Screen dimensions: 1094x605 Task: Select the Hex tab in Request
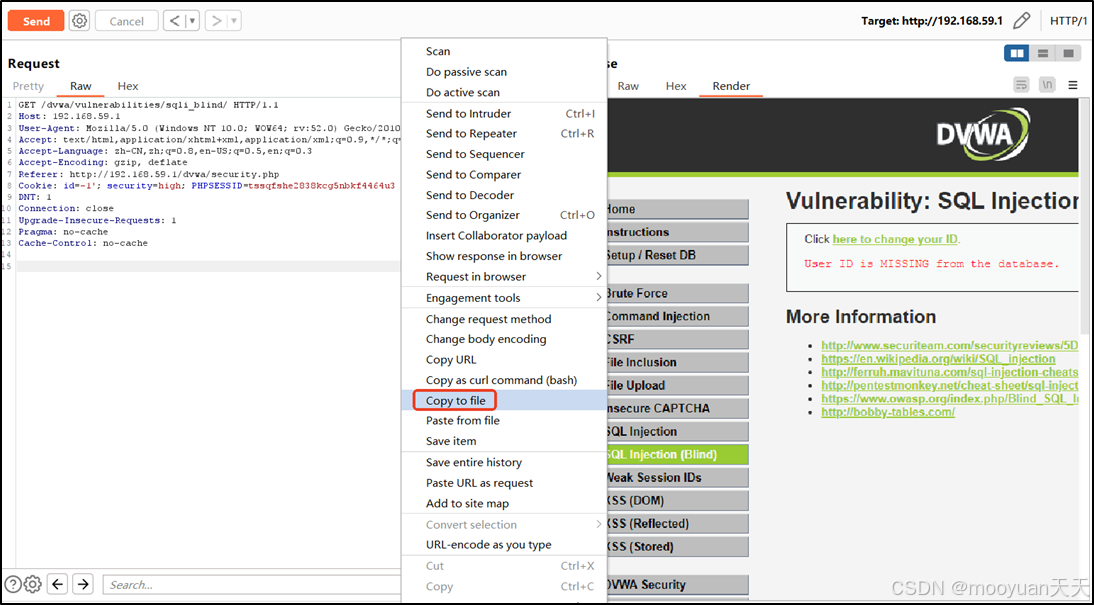[x=128, y=86]
